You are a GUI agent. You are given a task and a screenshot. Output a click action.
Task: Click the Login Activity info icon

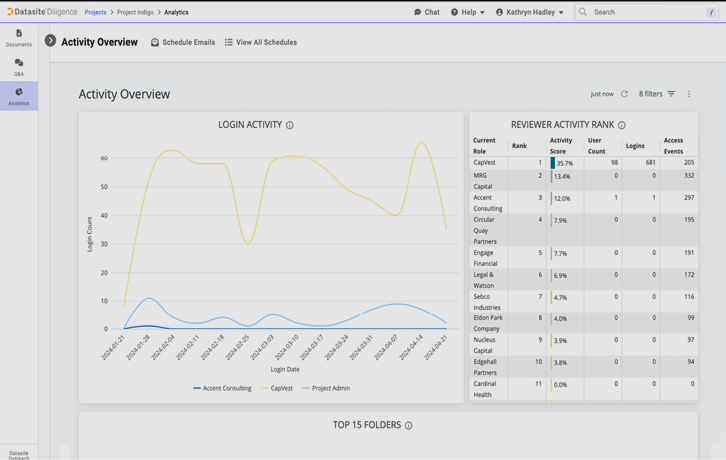pyautogui.click(x=290, y=126)
